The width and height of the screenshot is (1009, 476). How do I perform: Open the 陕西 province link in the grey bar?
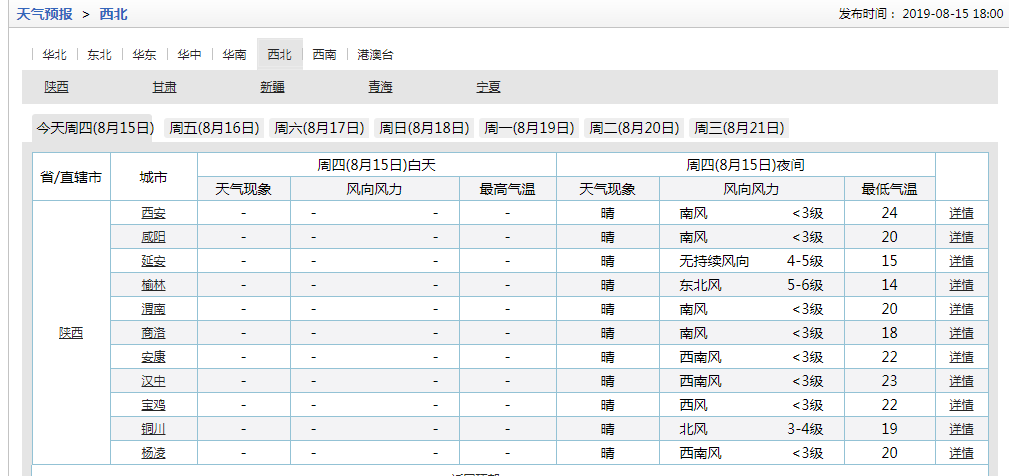(57, 87)
